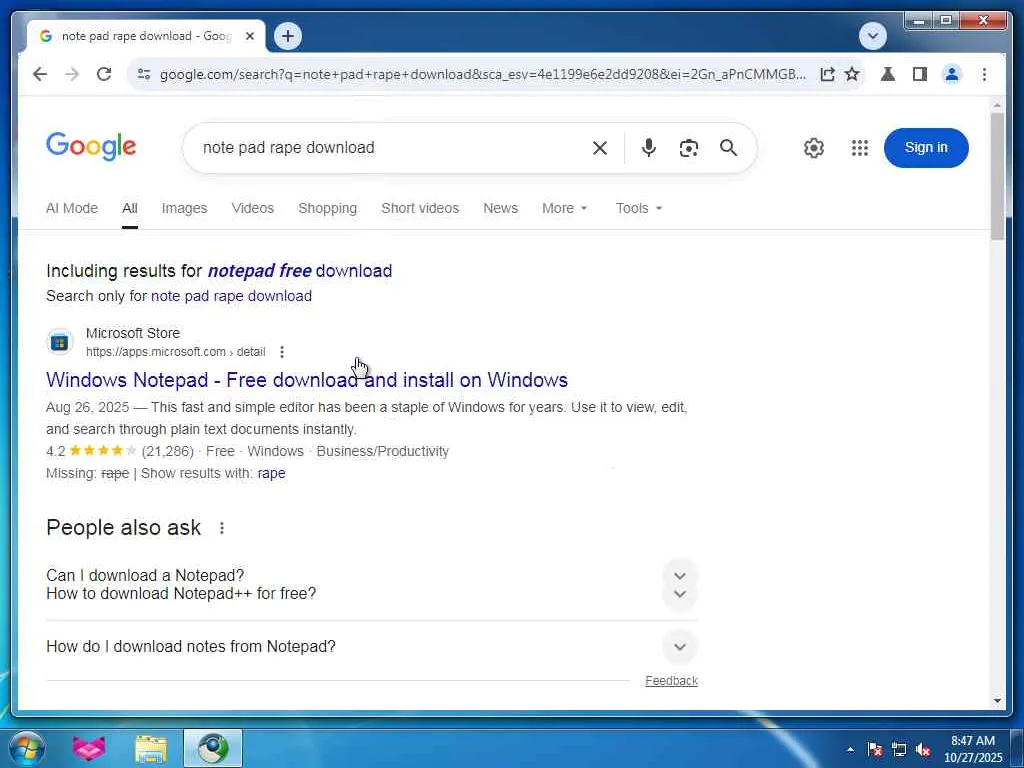Screen dimensions: 1024x768
Task: Search only for the original query link
Action: pyautogui.click(x=231, y=296)
